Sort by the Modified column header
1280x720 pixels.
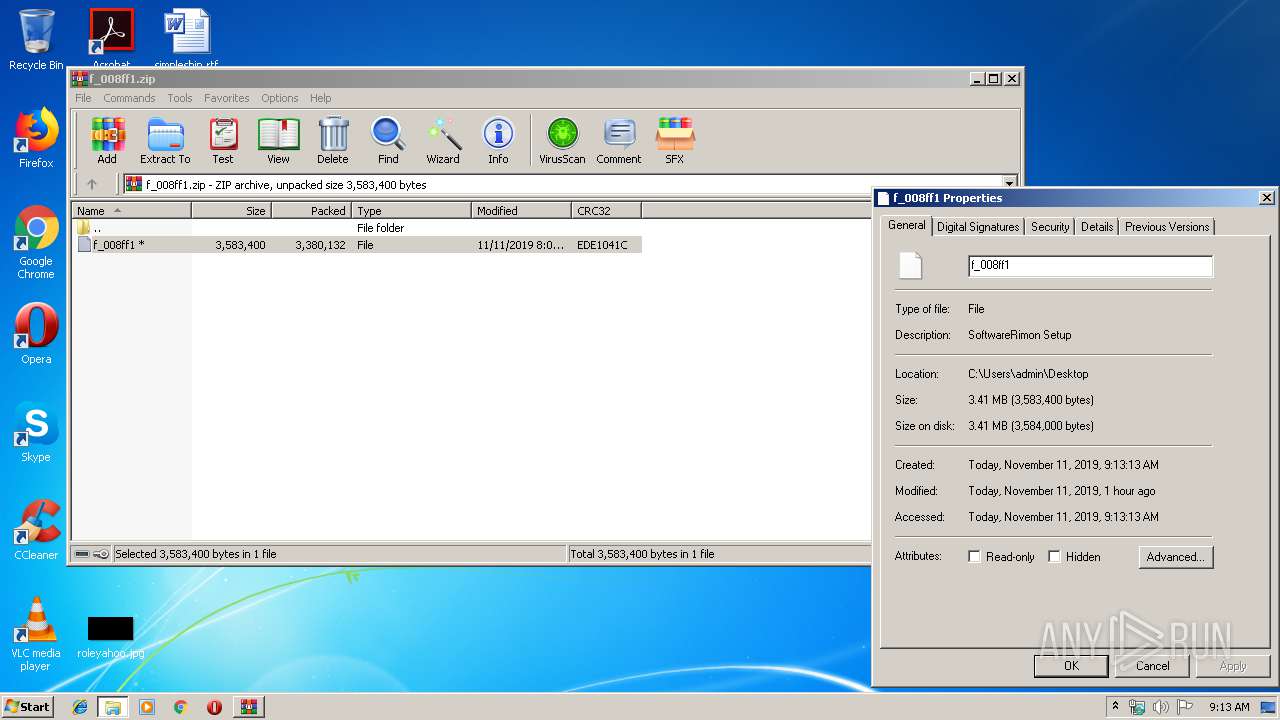[521, 210]
